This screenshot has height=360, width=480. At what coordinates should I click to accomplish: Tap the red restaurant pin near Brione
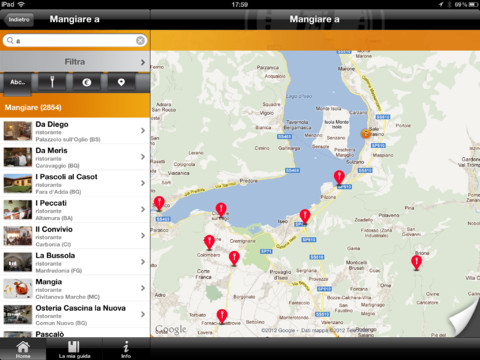click(416, 263)
